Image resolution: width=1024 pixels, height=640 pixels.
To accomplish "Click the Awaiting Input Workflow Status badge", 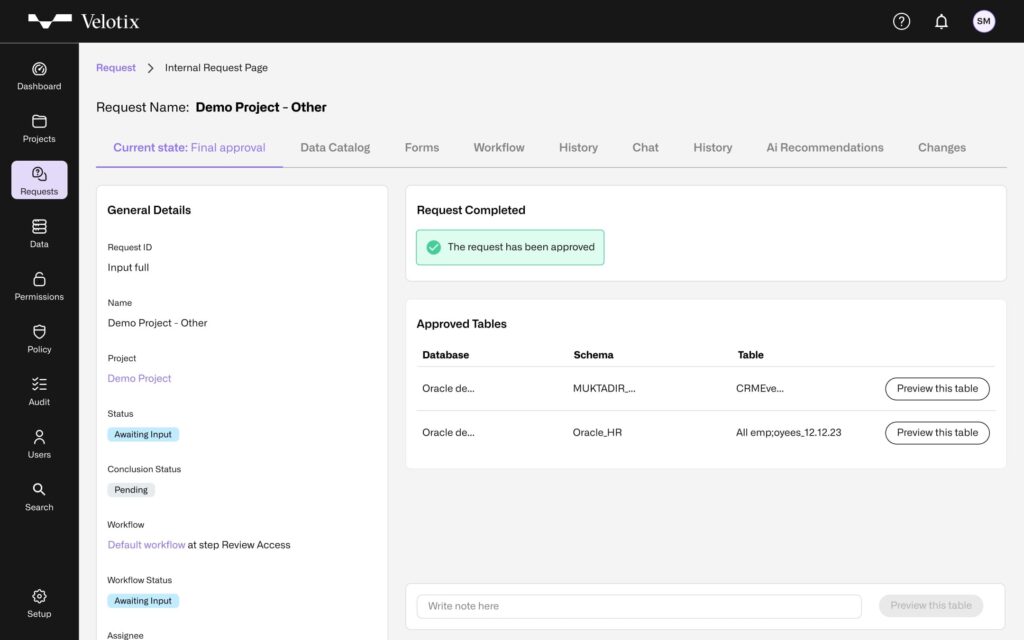I will 143,601.
